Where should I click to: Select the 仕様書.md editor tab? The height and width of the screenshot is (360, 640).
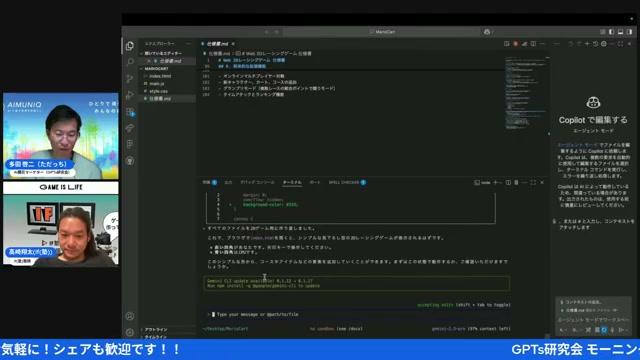tap(218, 44)
